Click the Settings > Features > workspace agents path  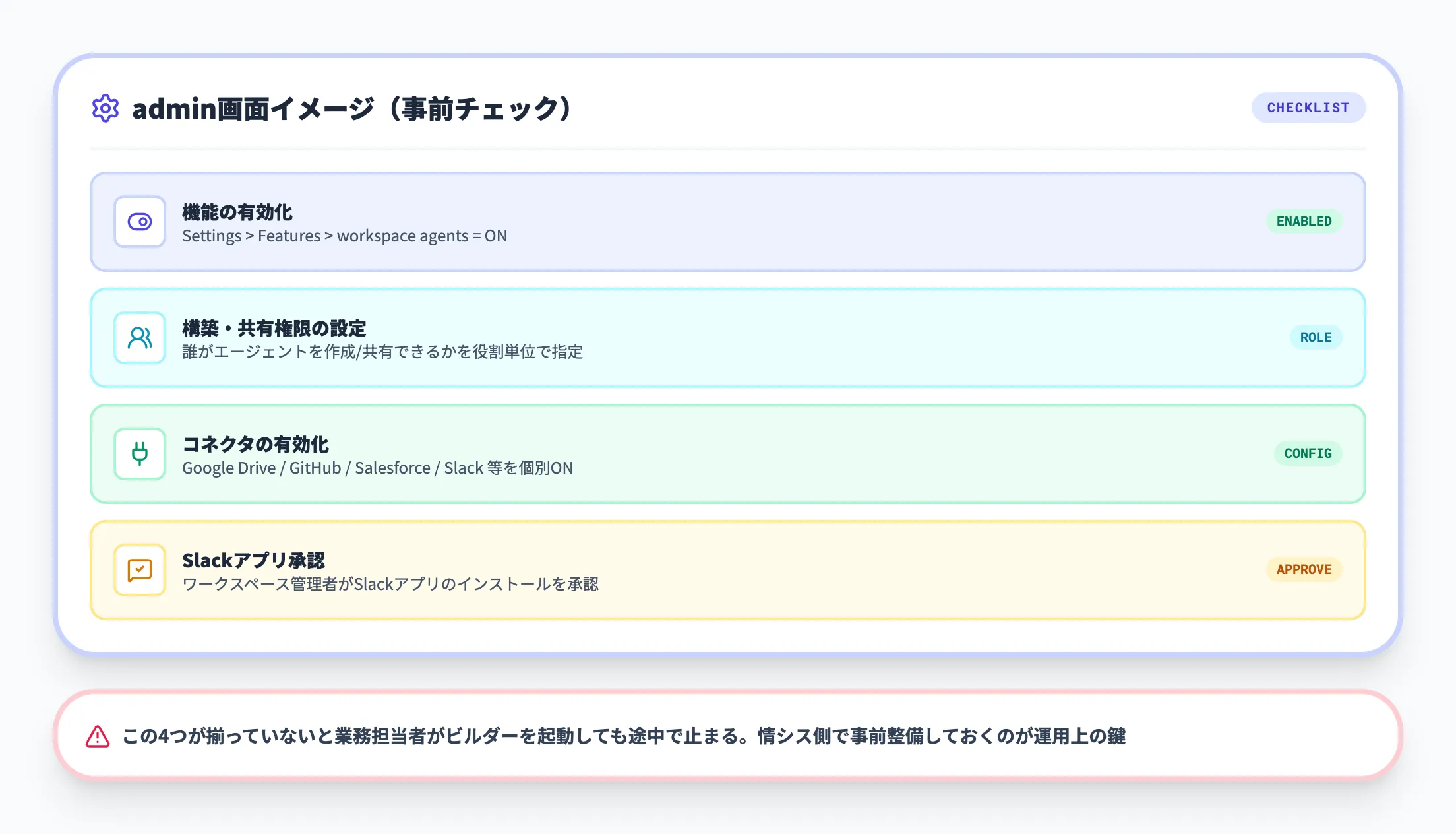(344, 236)
